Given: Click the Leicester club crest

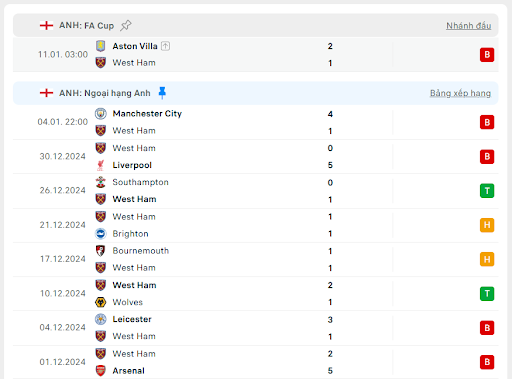Looking at the screenshot, I should tap(101, 319).
